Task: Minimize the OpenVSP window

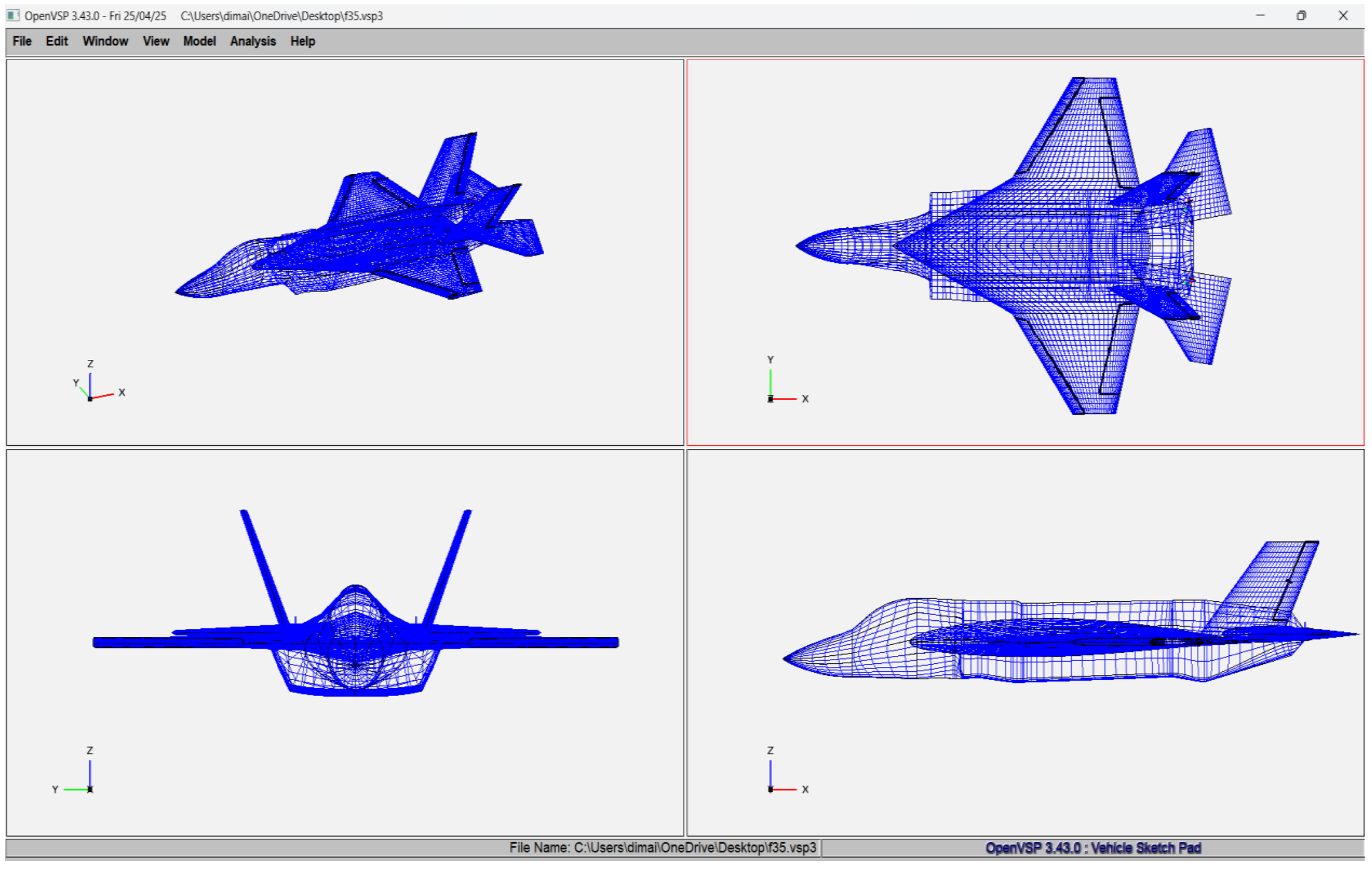Action: pos(1260,15)
